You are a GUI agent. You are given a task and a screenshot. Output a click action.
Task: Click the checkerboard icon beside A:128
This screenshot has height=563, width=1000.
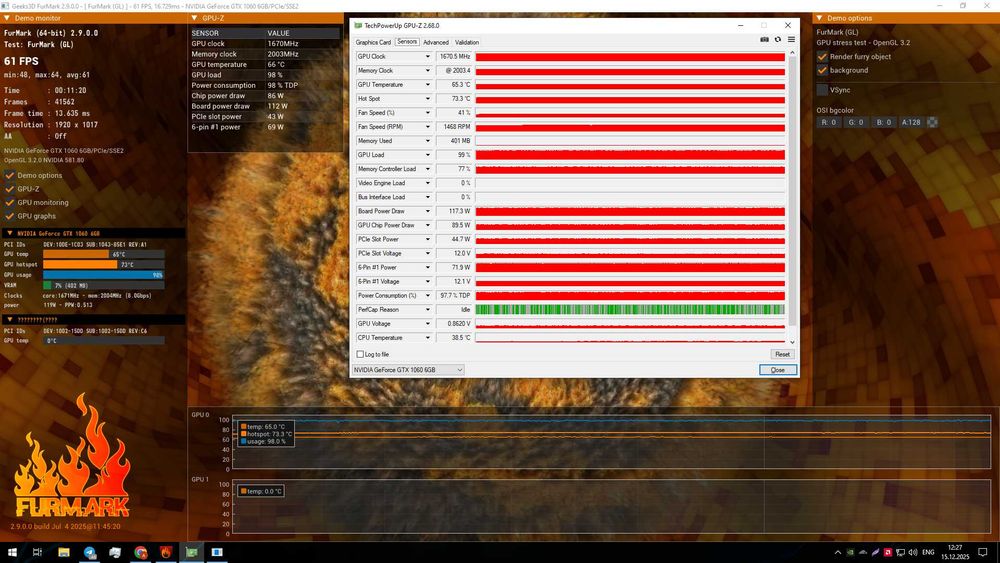click(x=932, y=122)
